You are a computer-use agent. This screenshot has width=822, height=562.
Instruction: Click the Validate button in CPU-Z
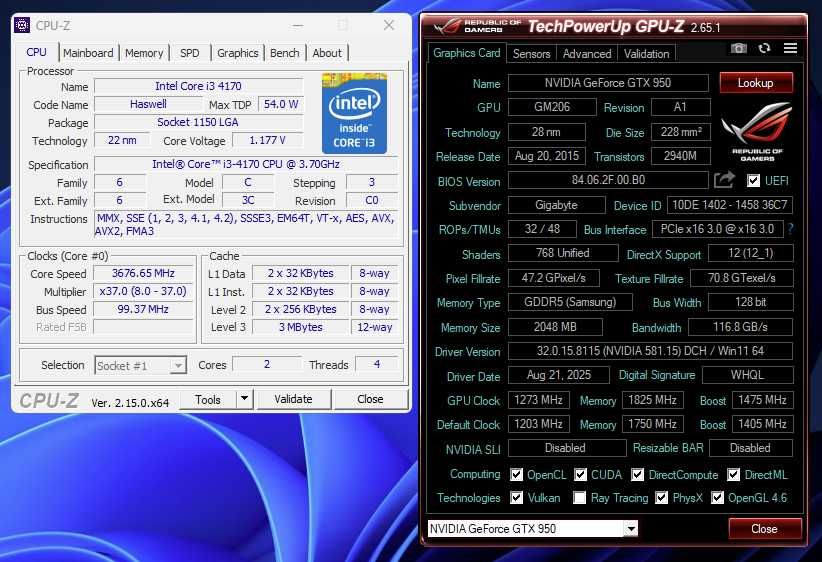(x=293, y=399)
